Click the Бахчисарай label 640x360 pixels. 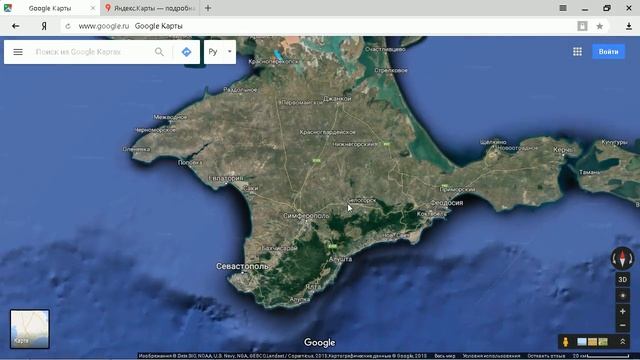pos(279,248)
